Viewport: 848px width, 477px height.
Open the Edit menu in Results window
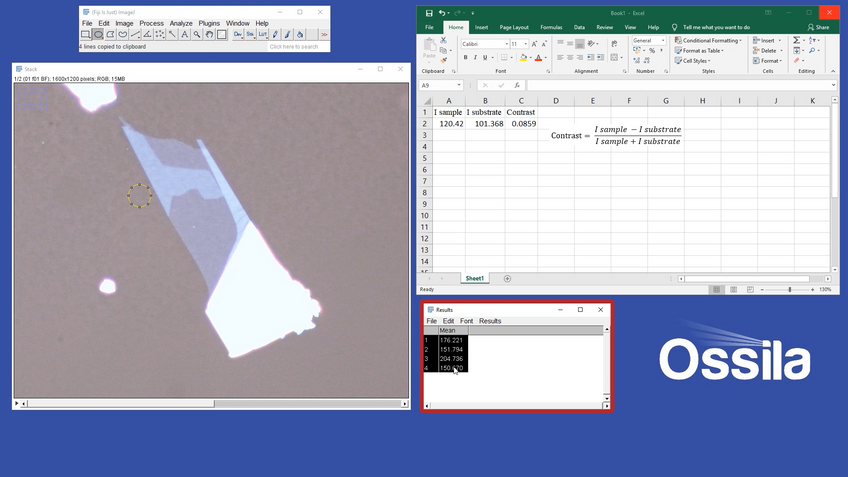448,321
